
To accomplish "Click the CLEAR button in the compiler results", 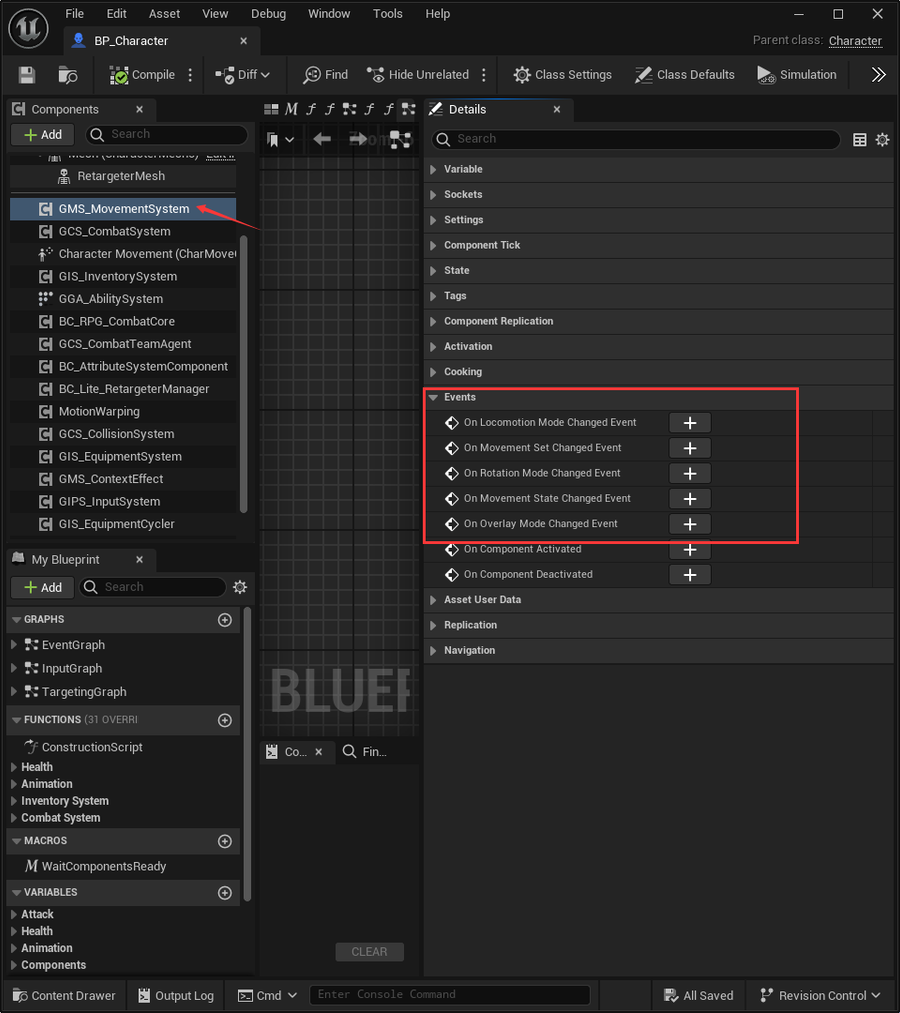I will [370, 952].
